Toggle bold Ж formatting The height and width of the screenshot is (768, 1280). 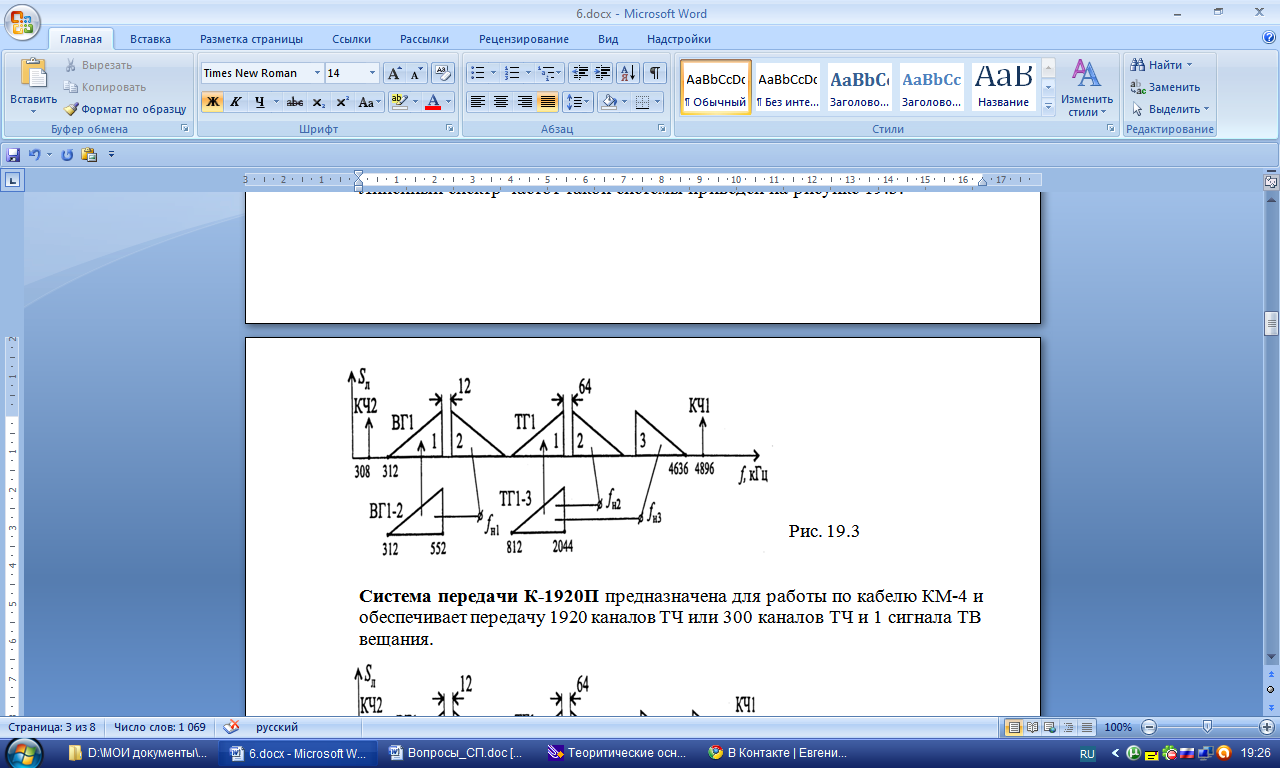click(212, 102)
